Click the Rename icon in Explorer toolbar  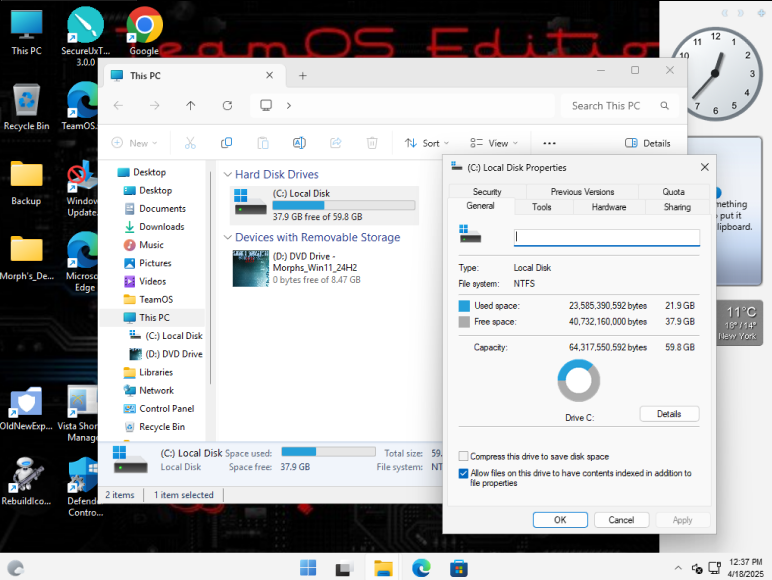pos(299,143)
